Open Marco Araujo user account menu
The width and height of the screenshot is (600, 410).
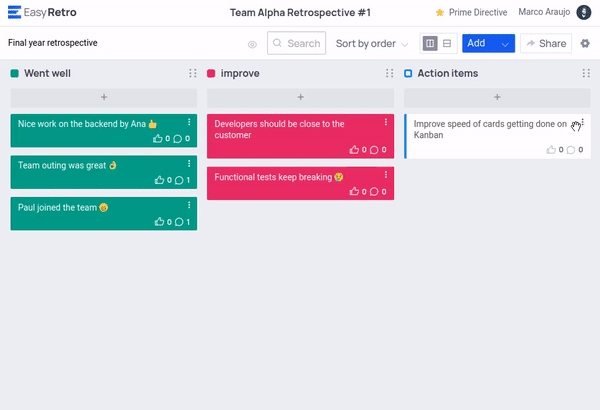[583, 12]
